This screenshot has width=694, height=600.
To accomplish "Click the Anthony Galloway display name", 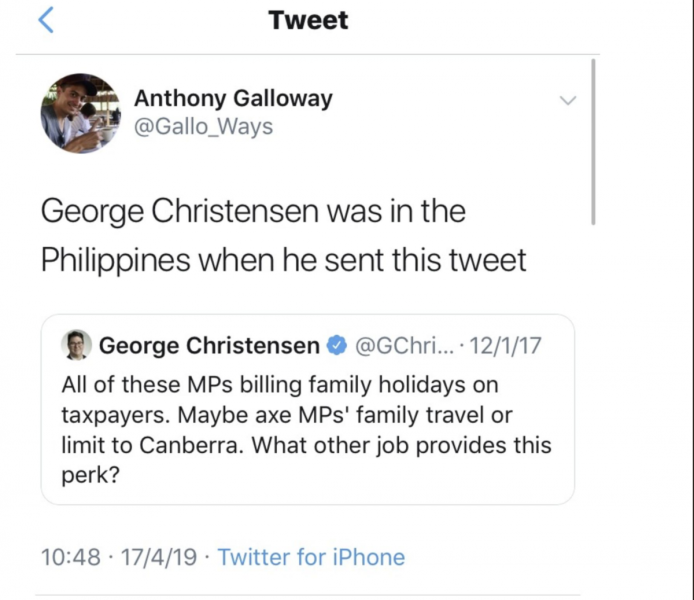I will tap(233, 98).
